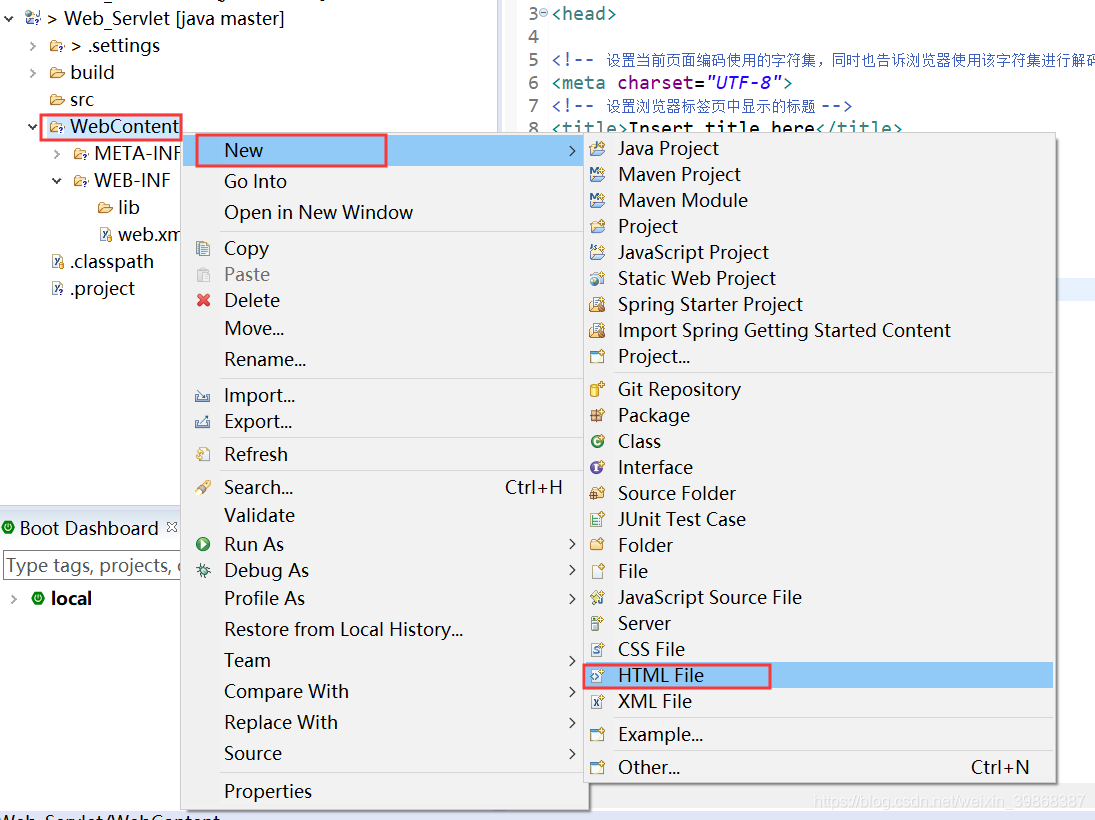Choose Example... in New submenu

[818, 735]
